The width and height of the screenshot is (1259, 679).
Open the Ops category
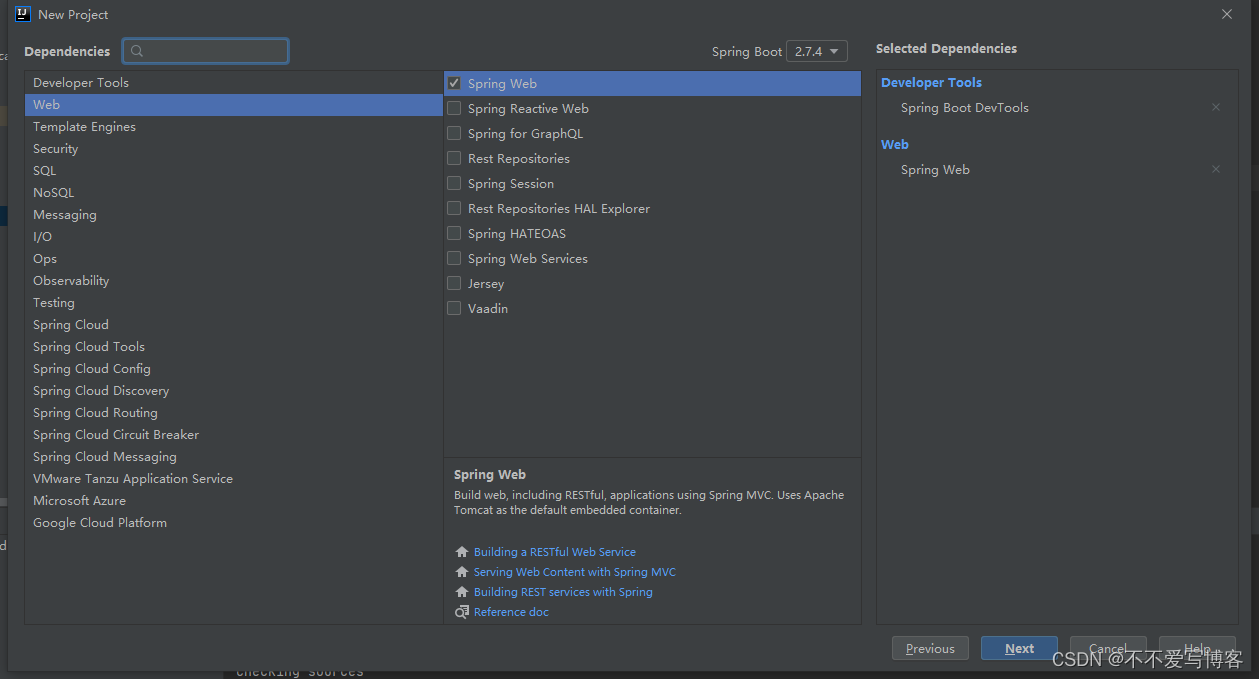click(234, 259)
